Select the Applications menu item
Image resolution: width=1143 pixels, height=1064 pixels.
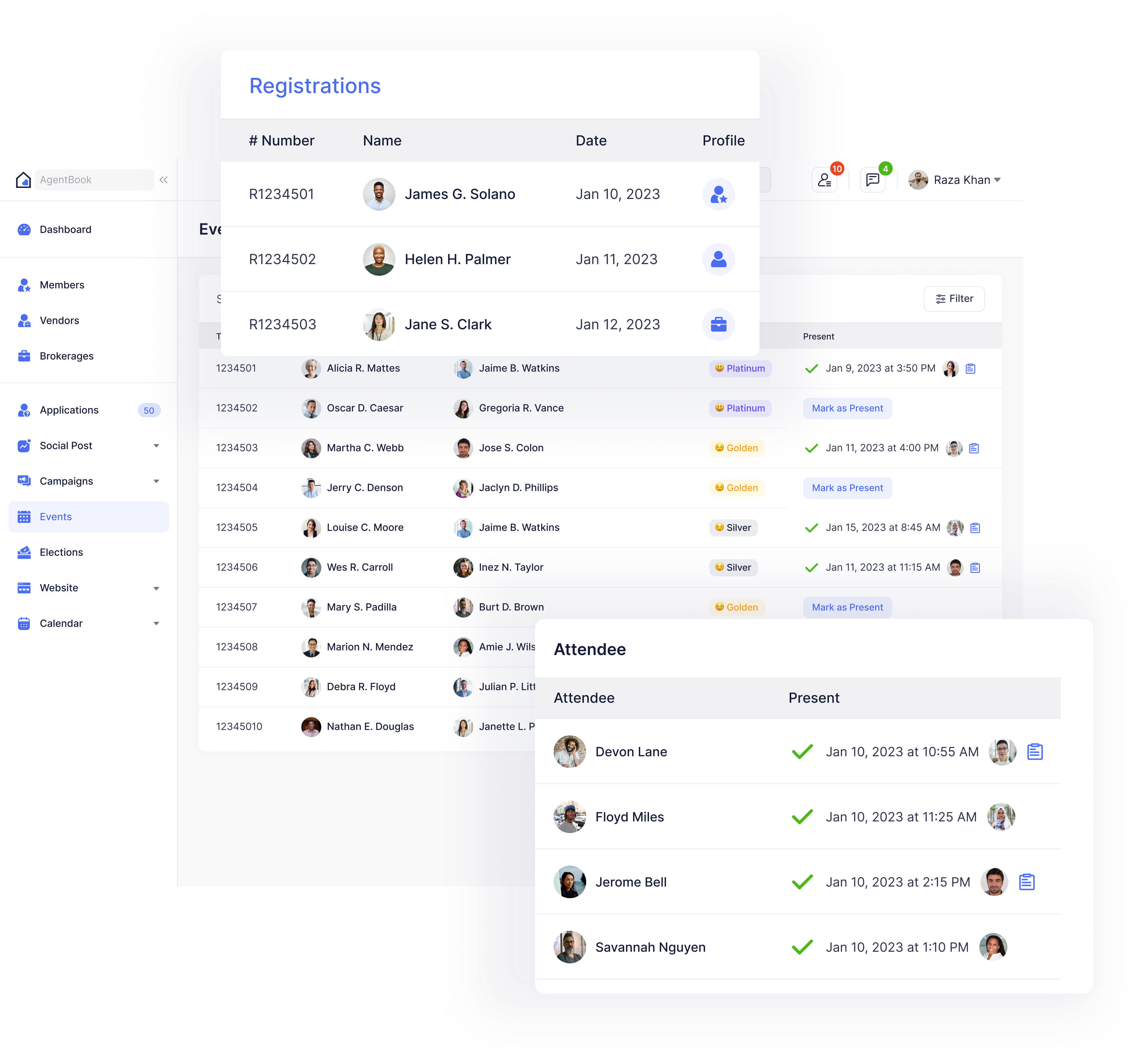68,410
